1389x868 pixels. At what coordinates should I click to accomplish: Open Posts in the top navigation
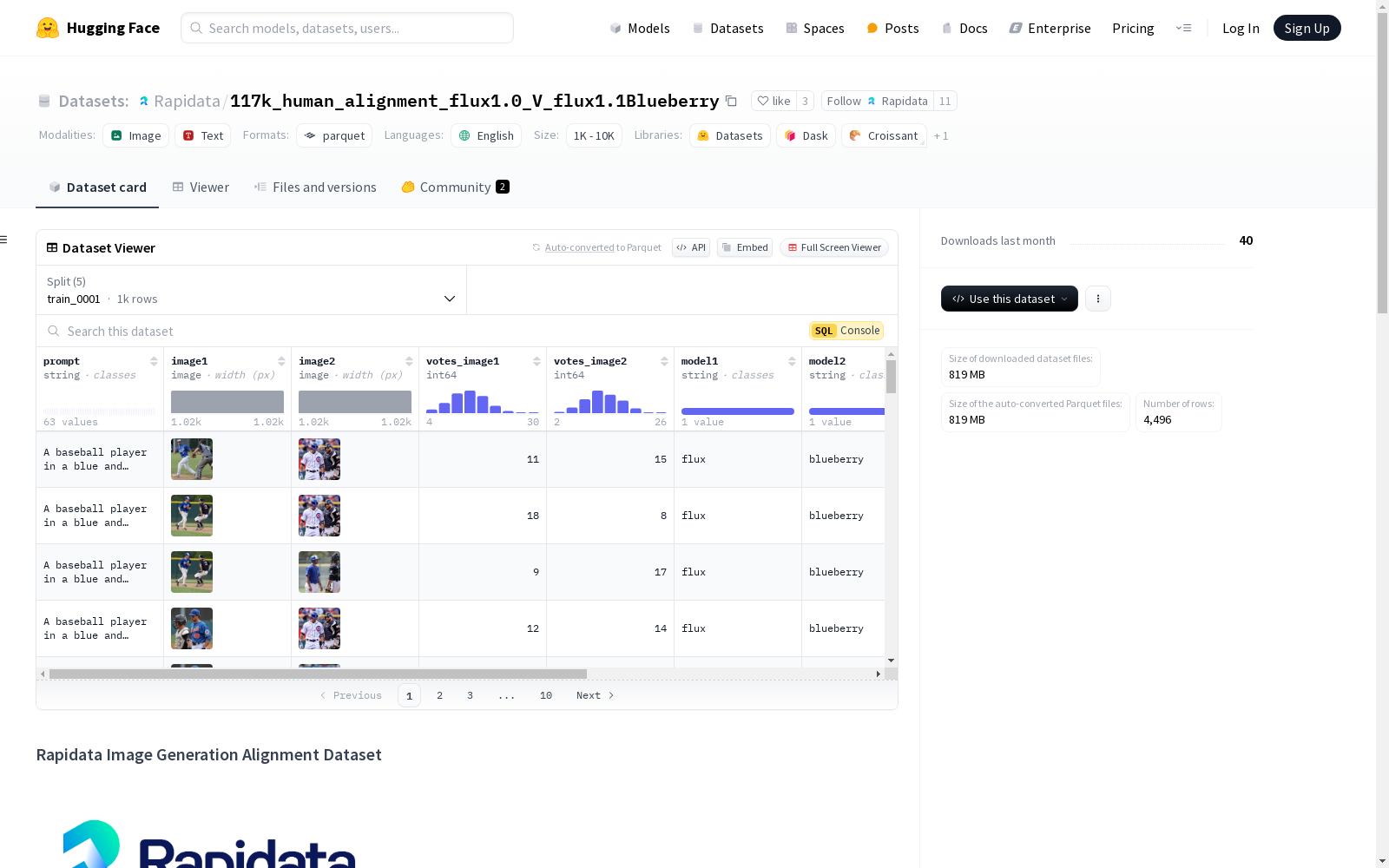pyautogui.click(x=892, y=28)
